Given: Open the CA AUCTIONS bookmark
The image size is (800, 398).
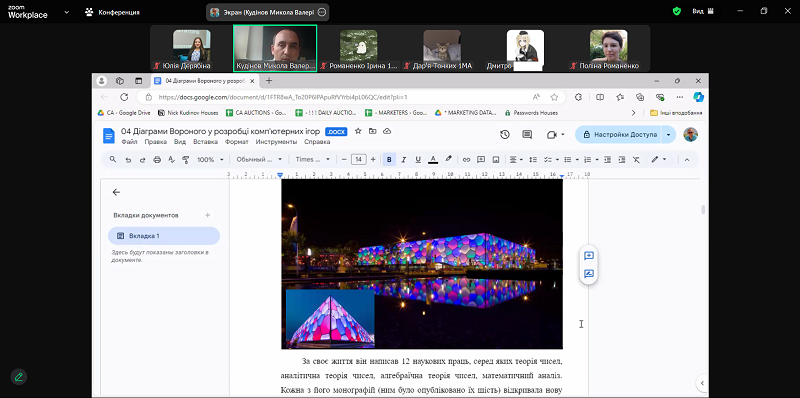Looking at the screenshot, I should [x=257, y=113].
